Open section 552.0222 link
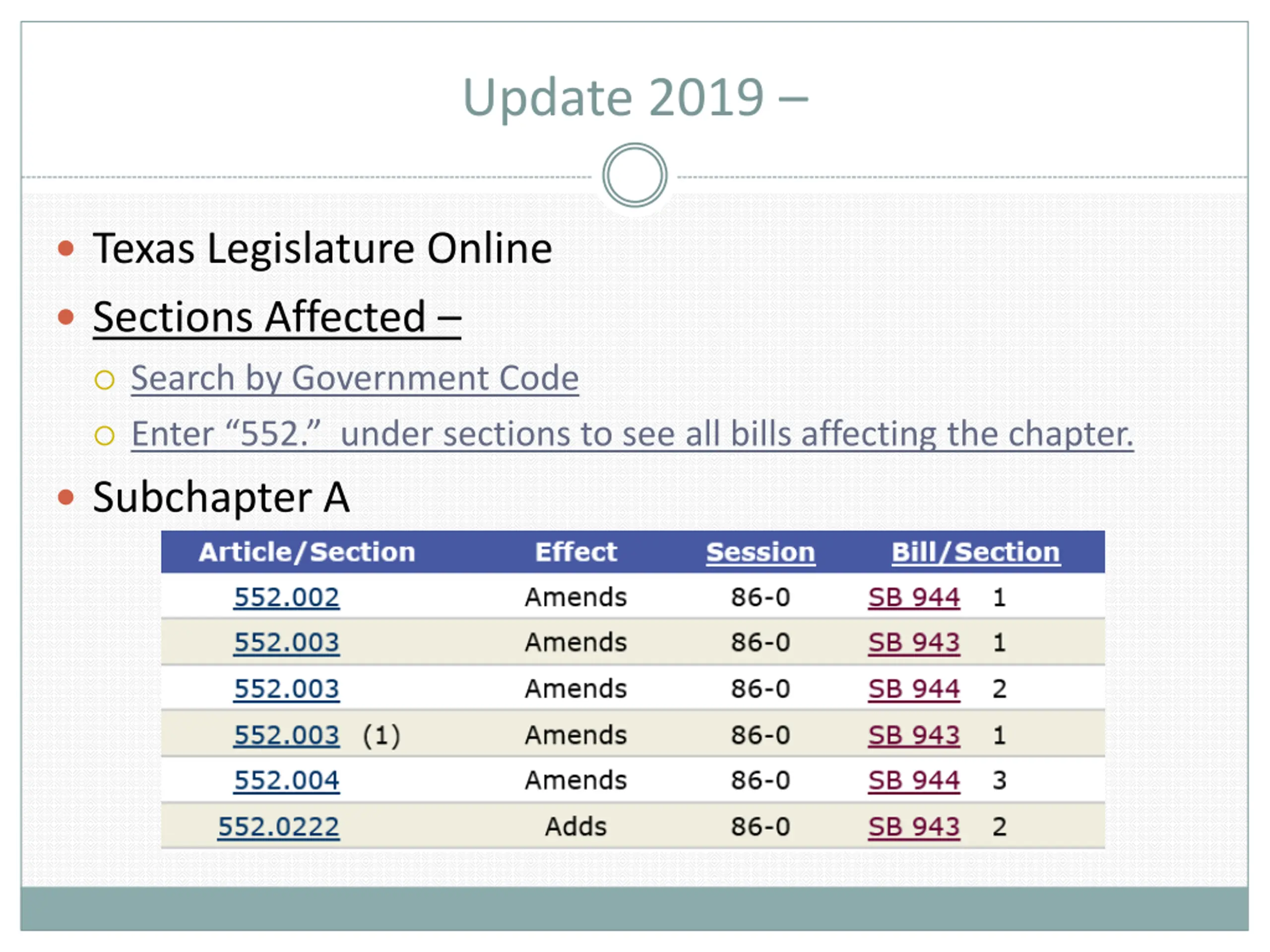The height and width of the screenshot is (952, 1270). (278, 827)
